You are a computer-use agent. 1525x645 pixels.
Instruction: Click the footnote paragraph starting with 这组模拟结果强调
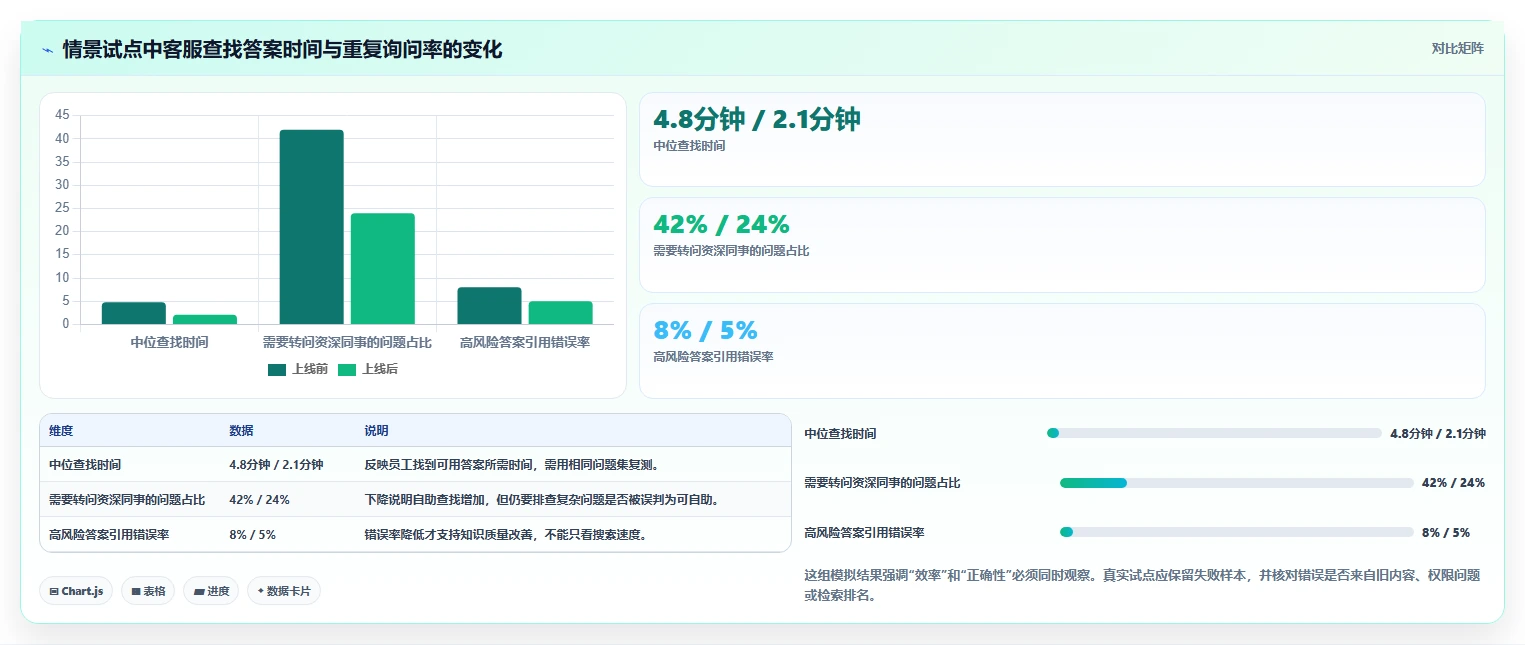pos(1144,586)
